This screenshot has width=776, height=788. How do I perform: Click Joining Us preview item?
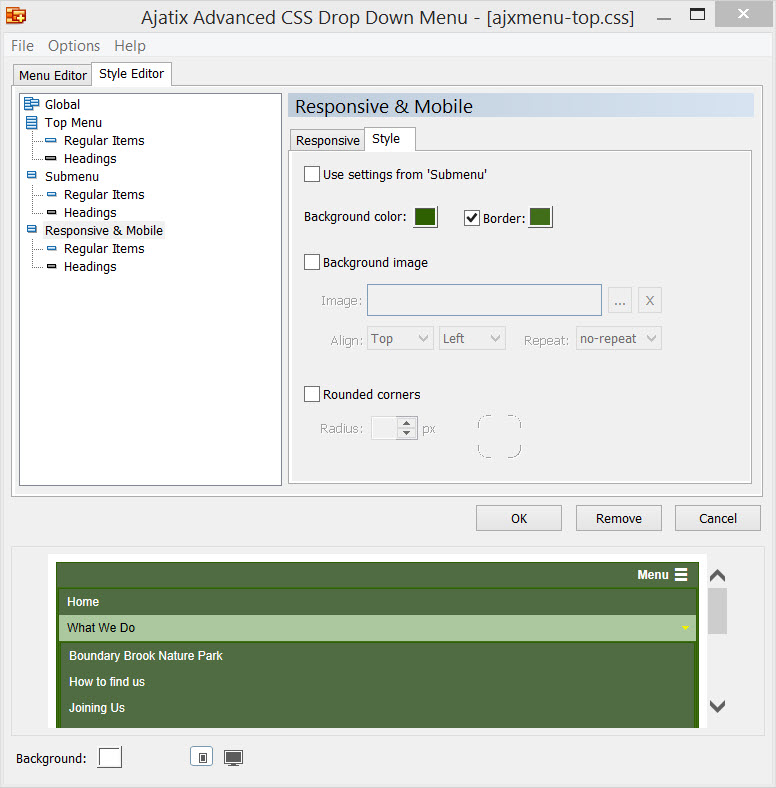pyautogui.click(x=377, y=708)
